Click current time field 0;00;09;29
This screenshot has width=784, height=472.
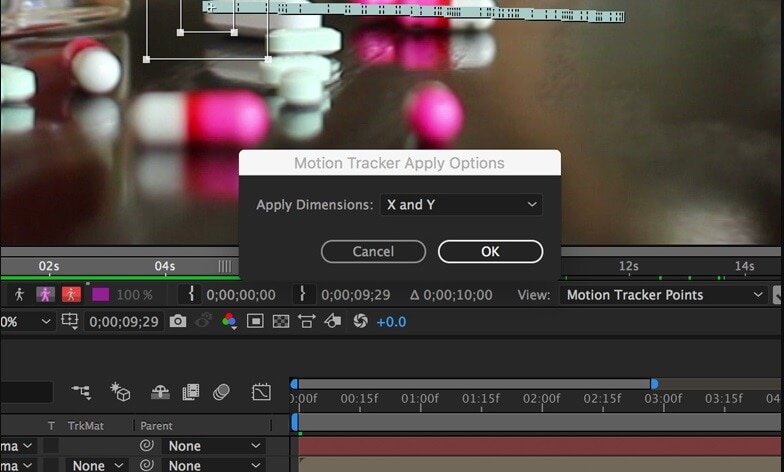pos(124,322)
